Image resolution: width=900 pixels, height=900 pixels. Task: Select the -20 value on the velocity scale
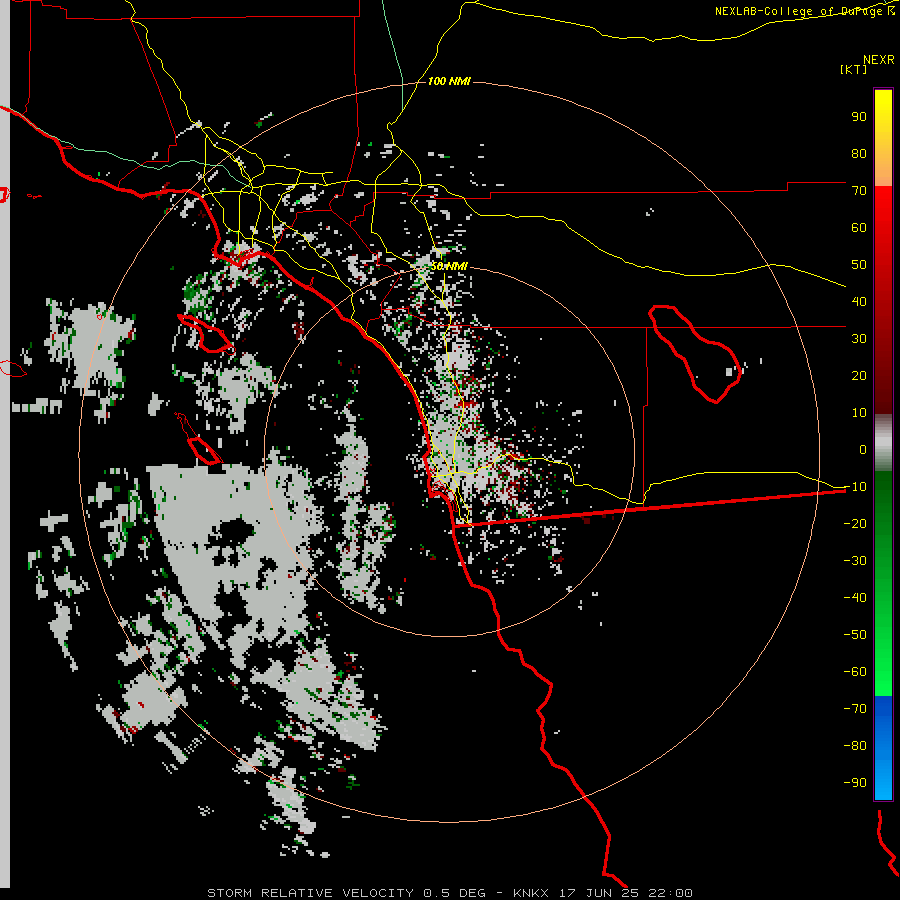(x=855, y=523)
